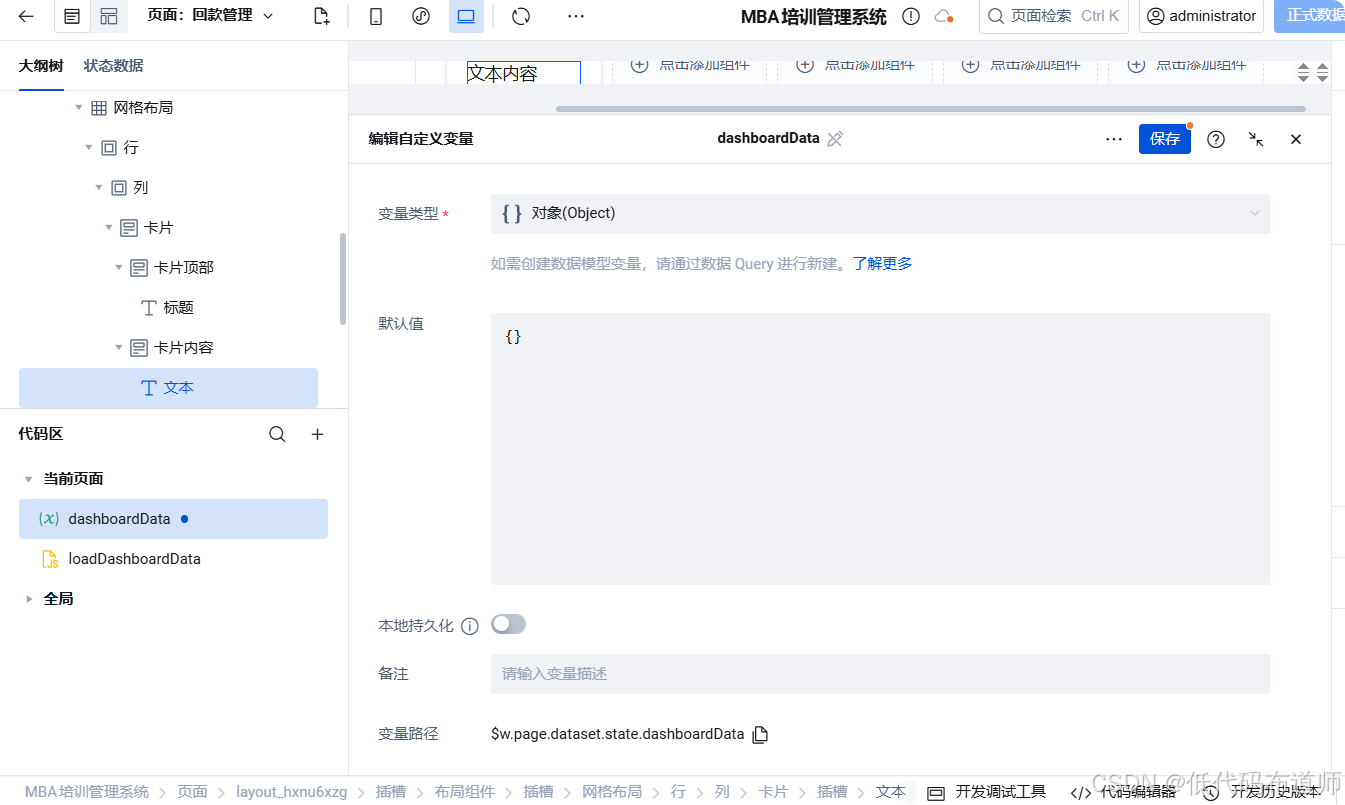Open the 代码编辑器 in bottom bar
Screen dimensions: 1345x805
[1124, 792]
